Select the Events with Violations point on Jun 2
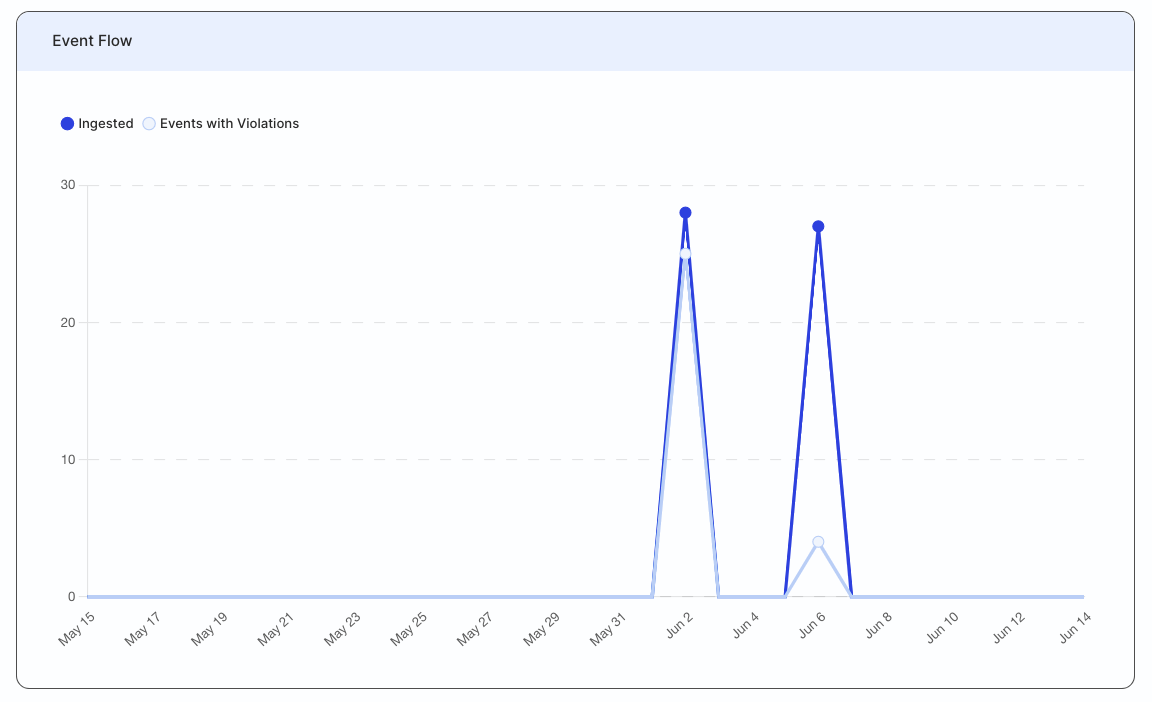The width and height of the screenshot is (1152, 702). (x=685, y=254)
